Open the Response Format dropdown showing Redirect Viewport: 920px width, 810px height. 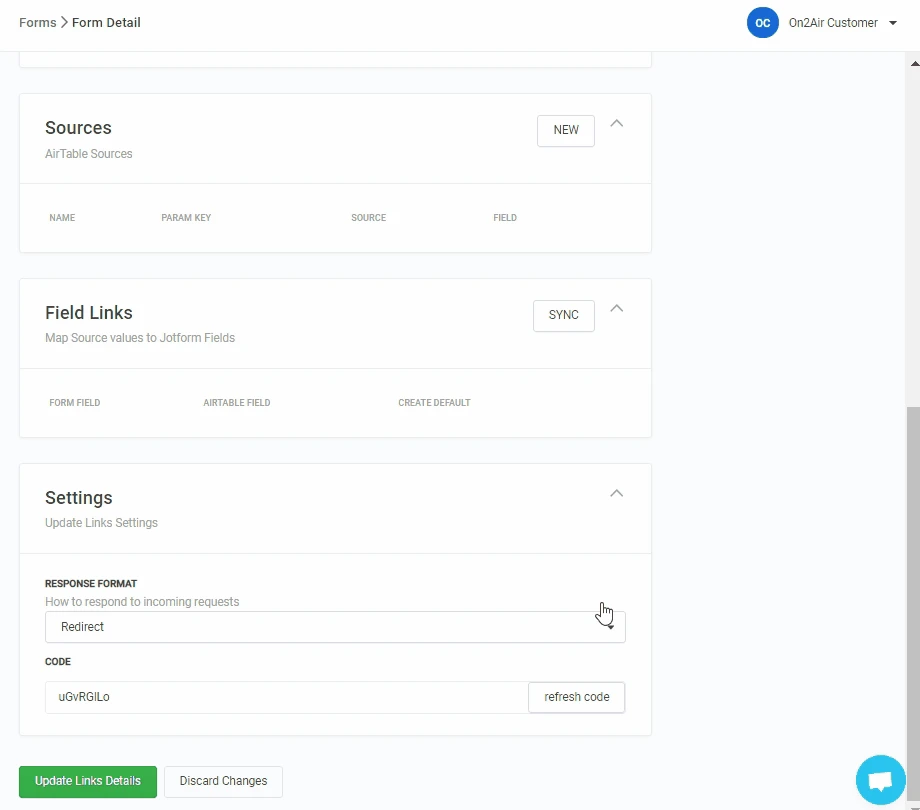pos(334,627)
